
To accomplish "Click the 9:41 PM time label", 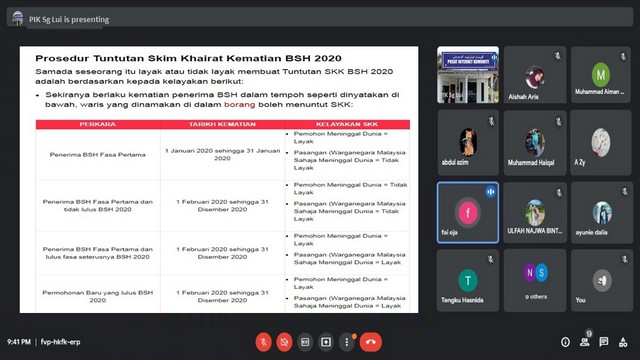I will (19, 342).
